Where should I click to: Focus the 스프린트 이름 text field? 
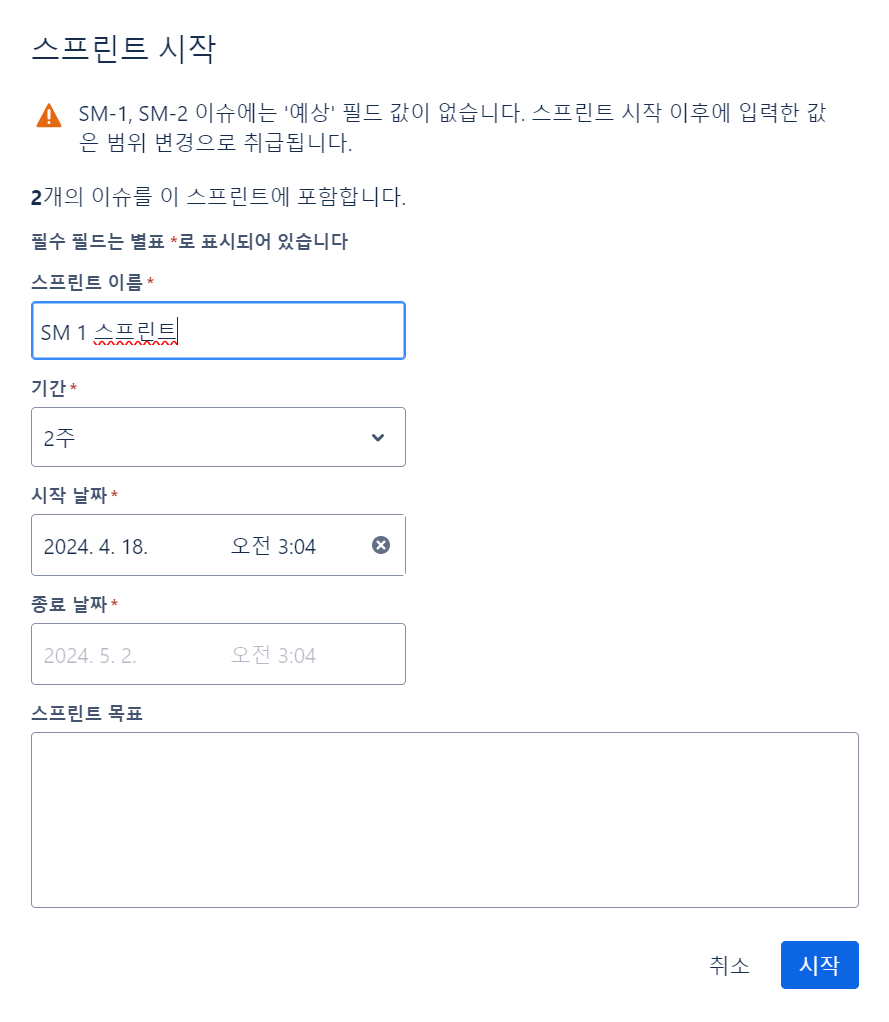(218, 330)
